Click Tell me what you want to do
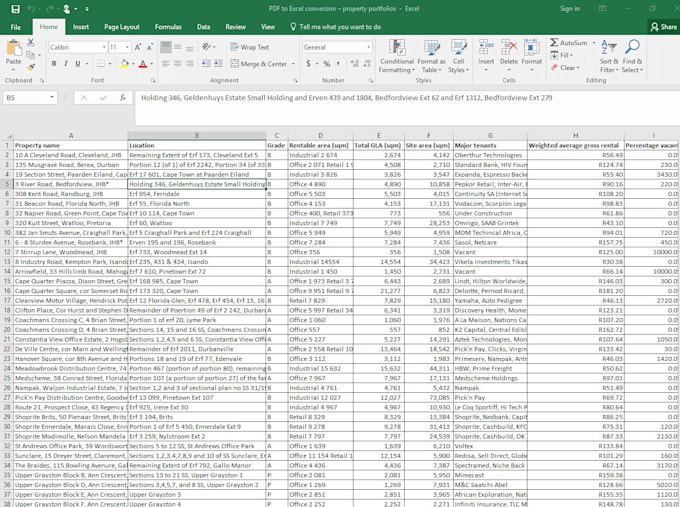The image size is (680, 507). 336,27
